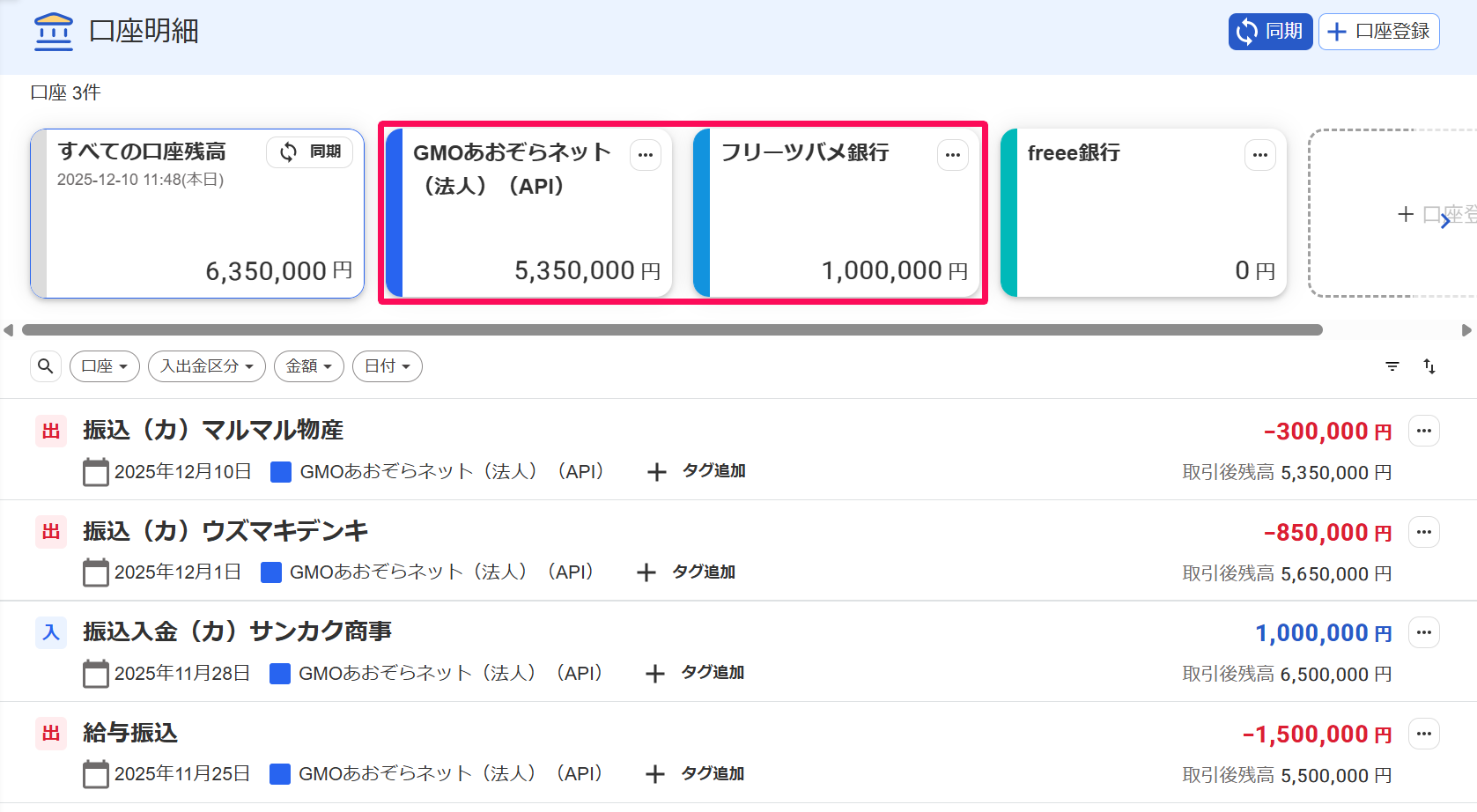Click the 口座 3件 count label
The image size is (1477, 812).
(x=66, y=93)
